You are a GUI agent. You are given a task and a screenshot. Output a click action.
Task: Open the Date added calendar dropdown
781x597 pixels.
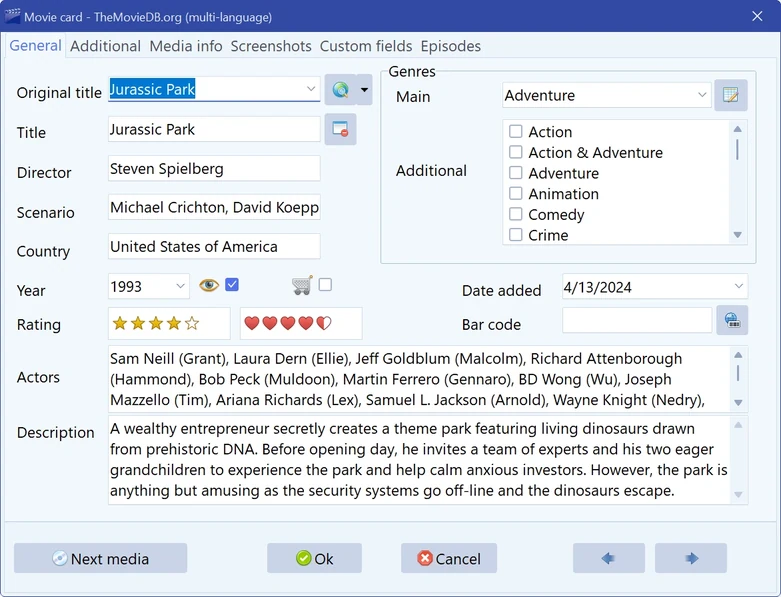point(739,286)
